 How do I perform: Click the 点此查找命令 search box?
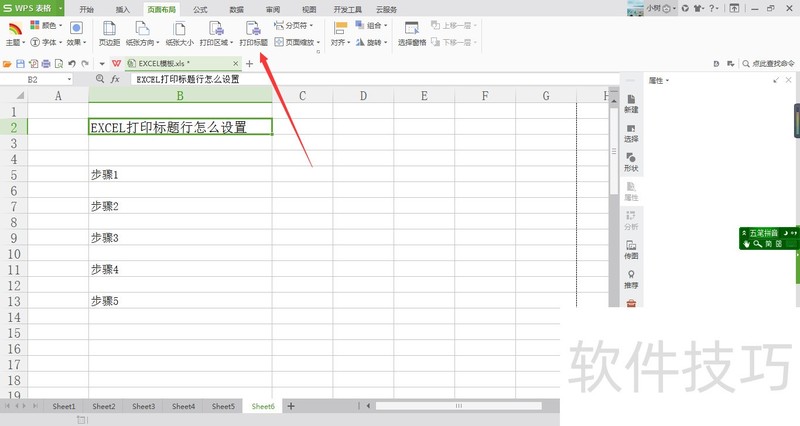(x=768, y=64)
